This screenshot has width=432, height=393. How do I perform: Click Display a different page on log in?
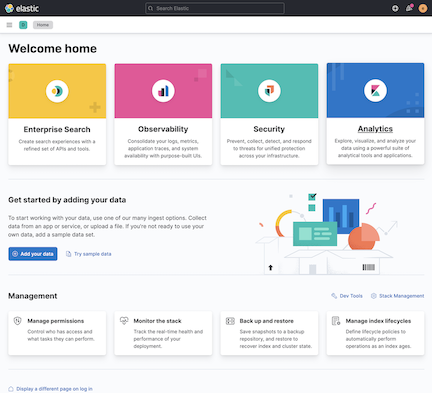tap(54, 389)
